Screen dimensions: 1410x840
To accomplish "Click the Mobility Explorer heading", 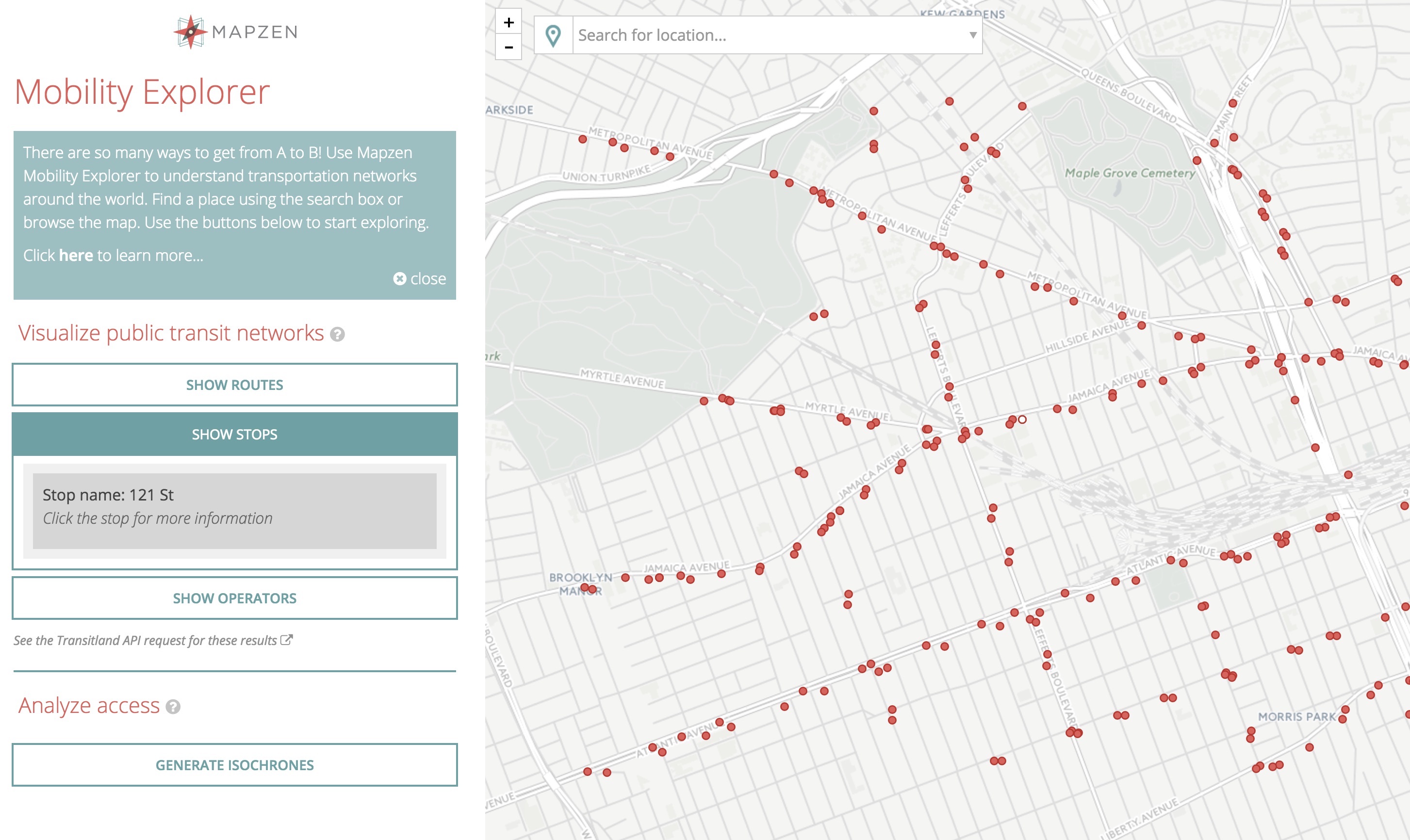I will click(x=142, y=92).
